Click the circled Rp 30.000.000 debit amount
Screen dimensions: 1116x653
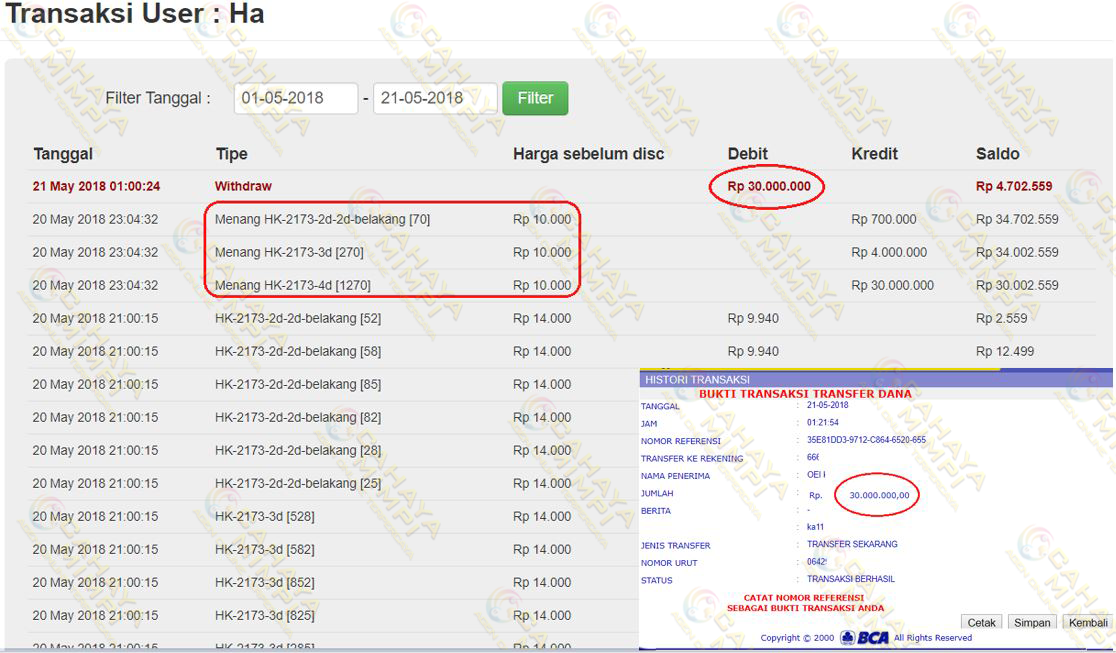point(769,187)
